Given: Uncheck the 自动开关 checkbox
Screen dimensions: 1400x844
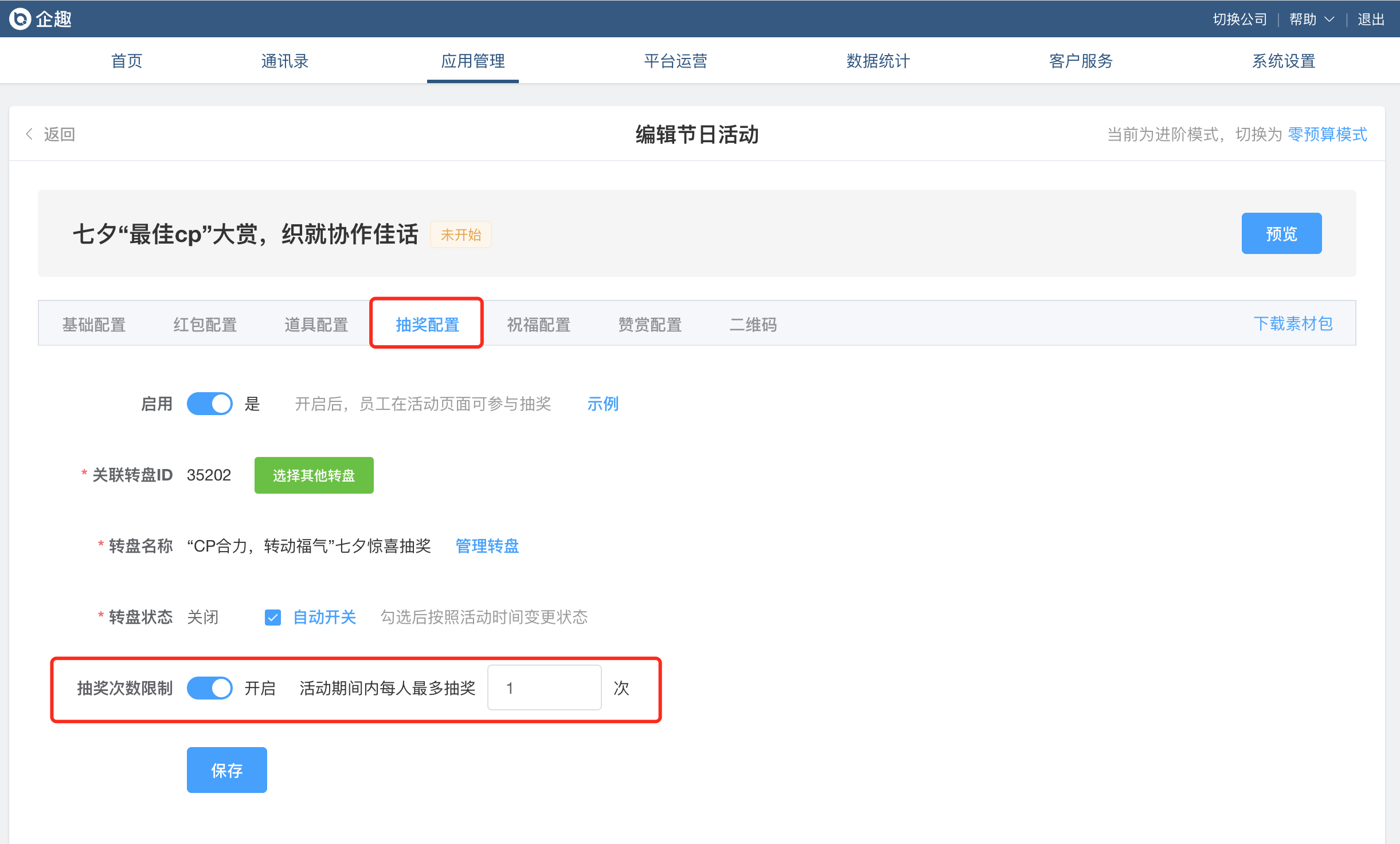Looking at the screenshot, I should click(273, 618).
